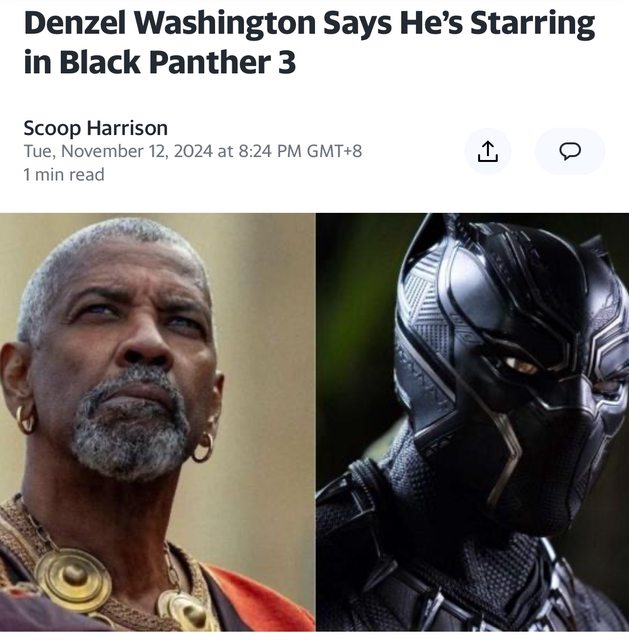Open the Black Panther mask photo
Screen dimensions: 629x640
pos(472,422)
